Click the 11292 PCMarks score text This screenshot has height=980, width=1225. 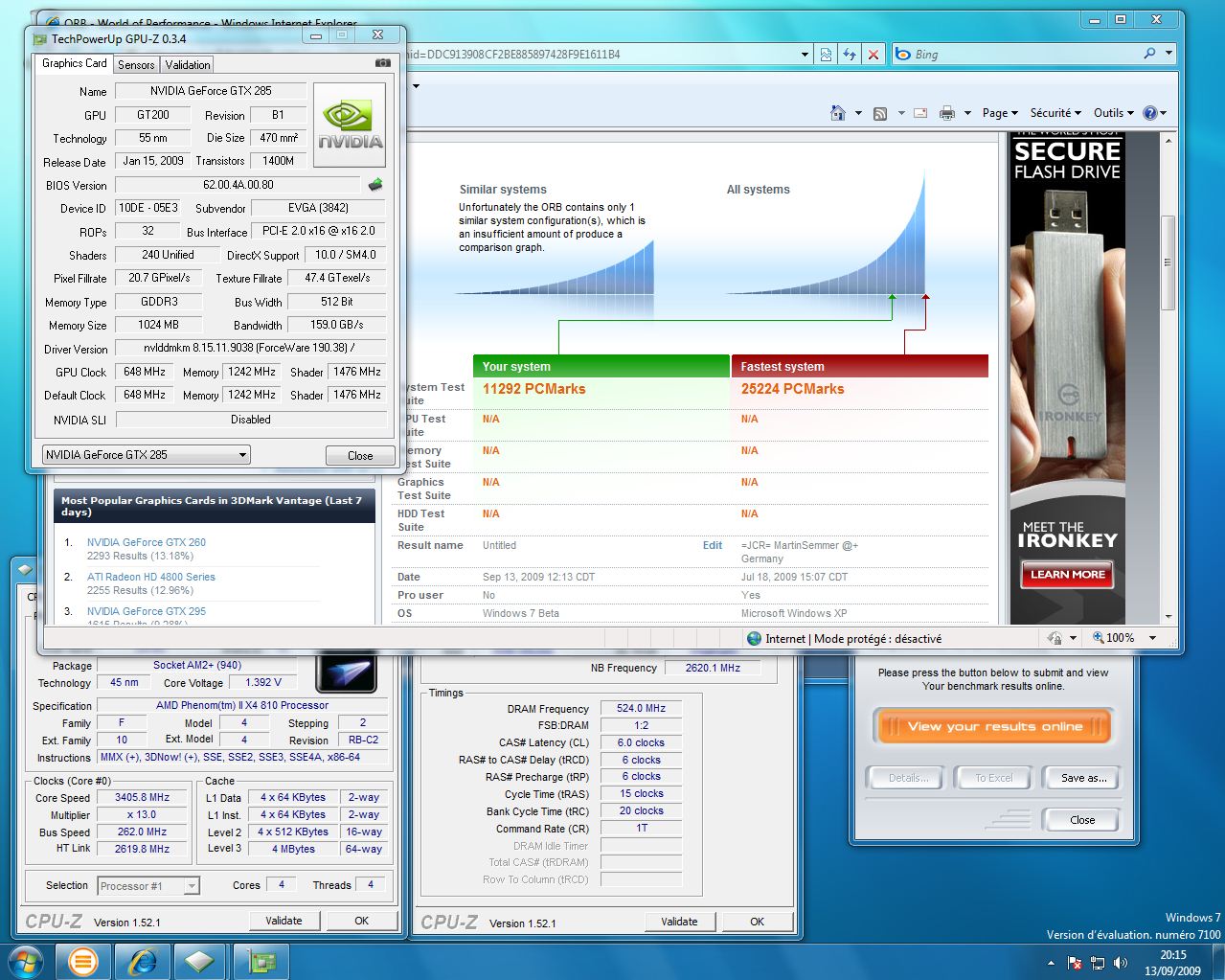(534, 389)
